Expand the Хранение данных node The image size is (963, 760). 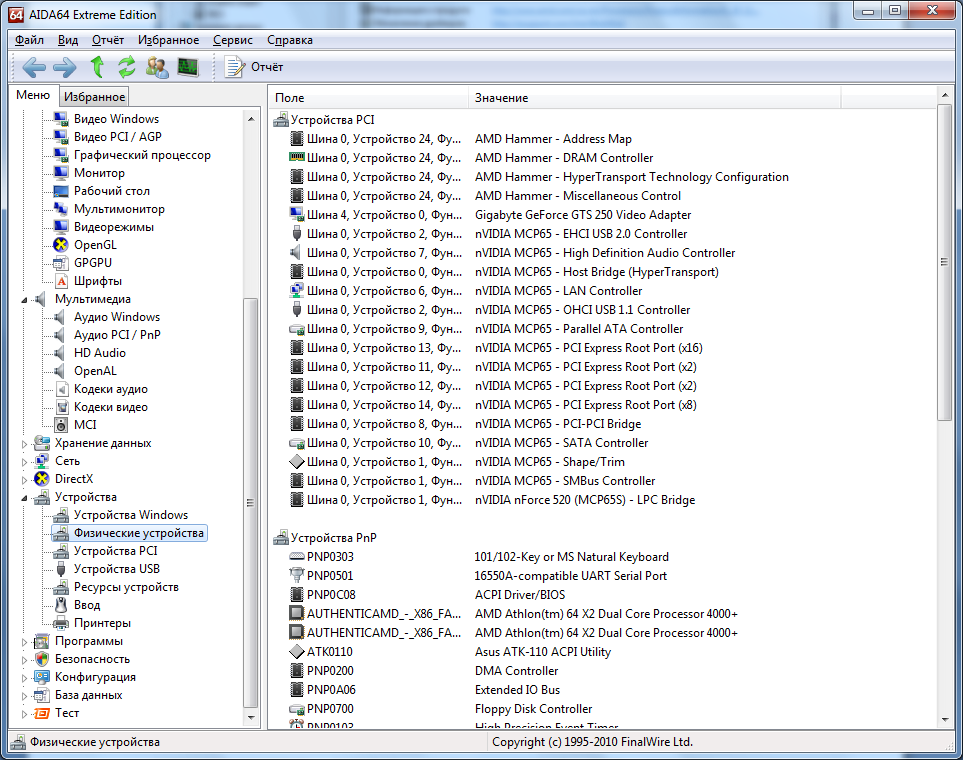(x=24, y=444)
